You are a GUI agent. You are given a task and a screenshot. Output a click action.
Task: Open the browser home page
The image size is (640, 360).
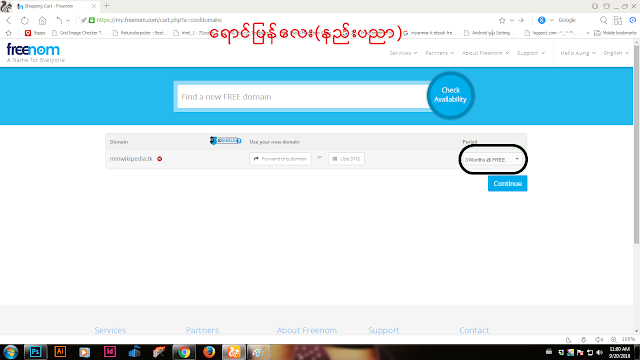pos(42,20)
